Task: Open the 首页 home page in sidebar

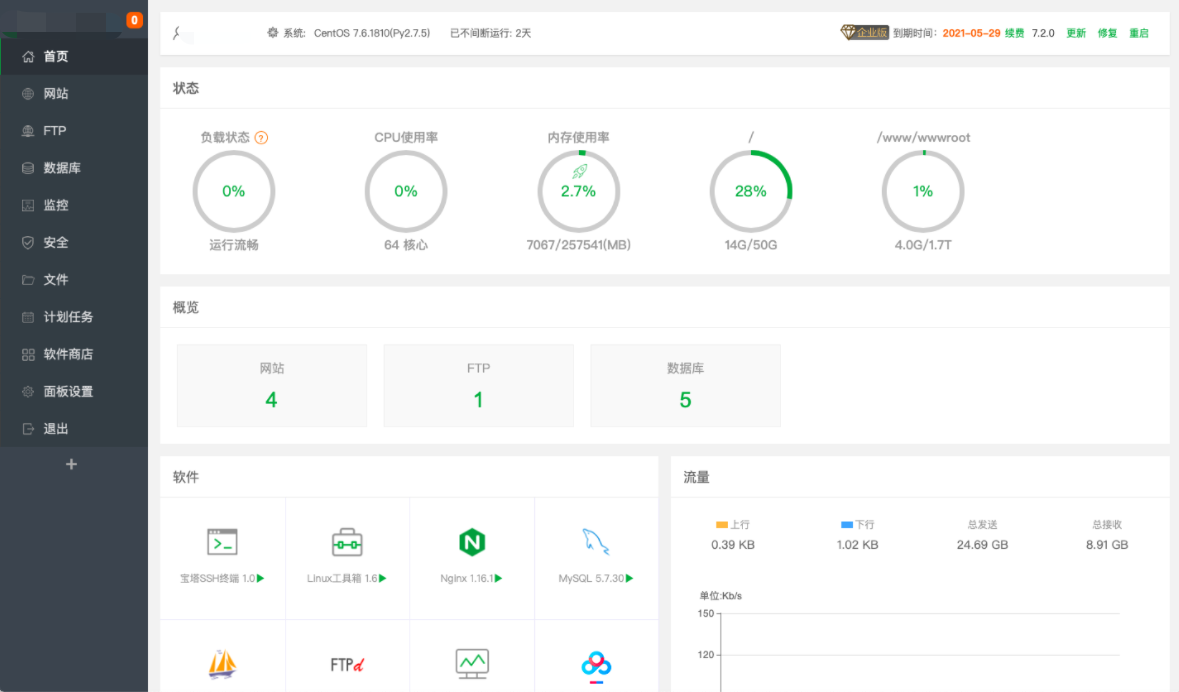Action: coord(74,56)
